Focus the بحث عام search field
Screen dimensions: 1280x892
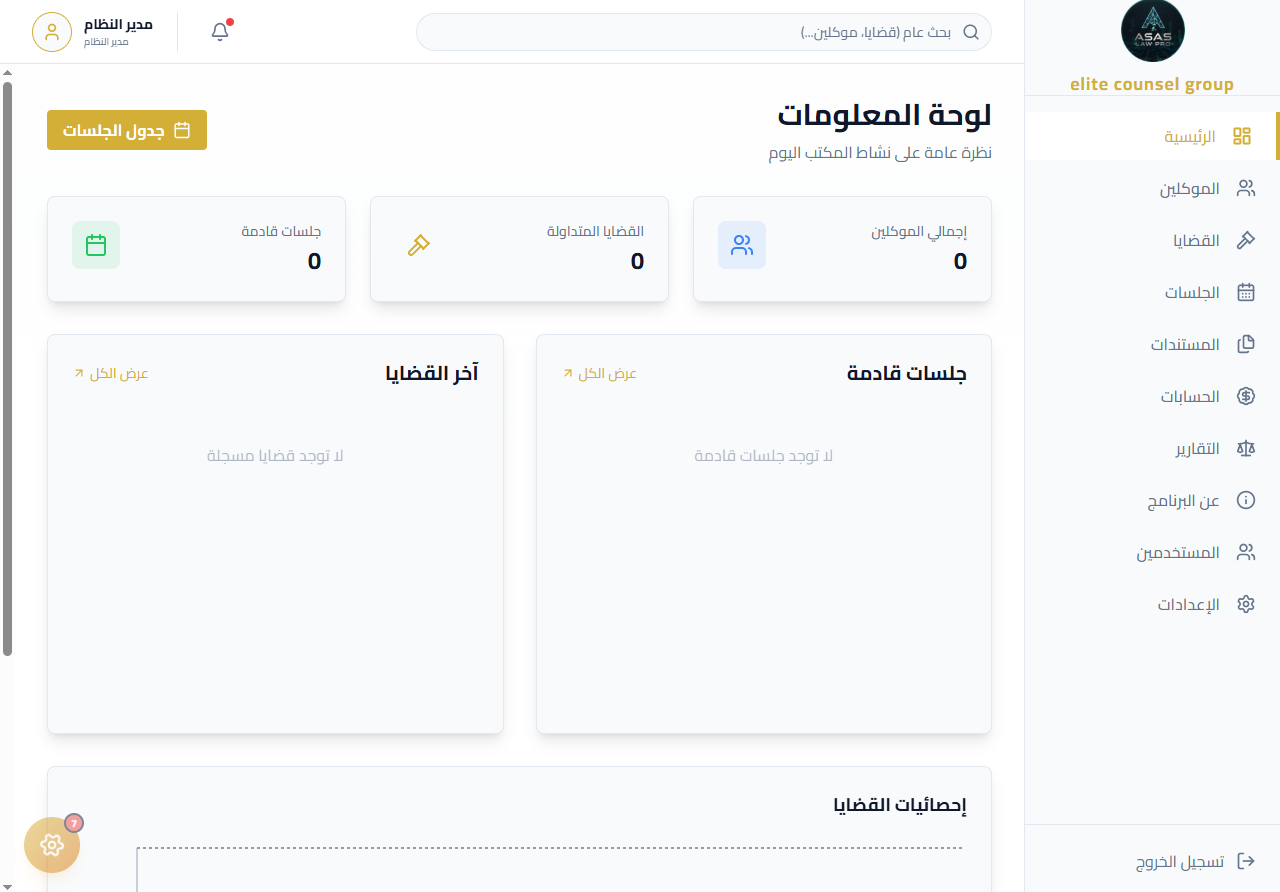[704, 32]
